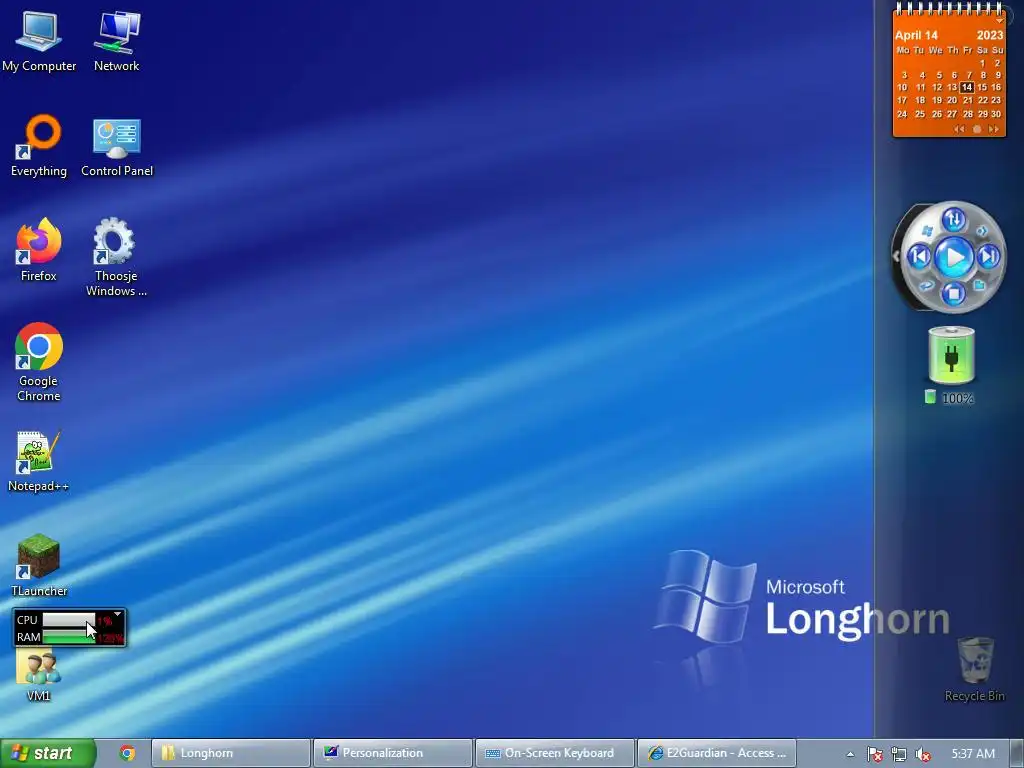The image size is (1024, 768).
Task: Go to next month in calendar
Action: 993,129
